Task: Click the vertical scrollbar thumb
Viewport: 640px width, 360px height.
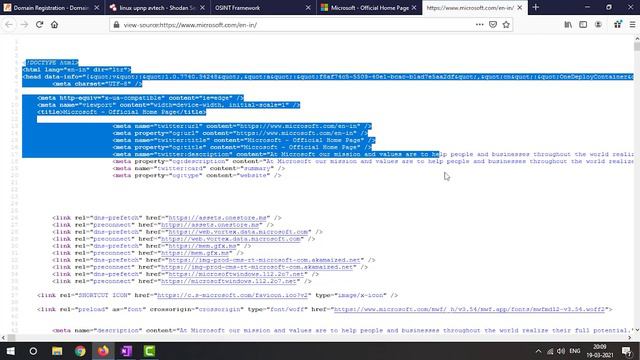Action: tap(637, 46)
